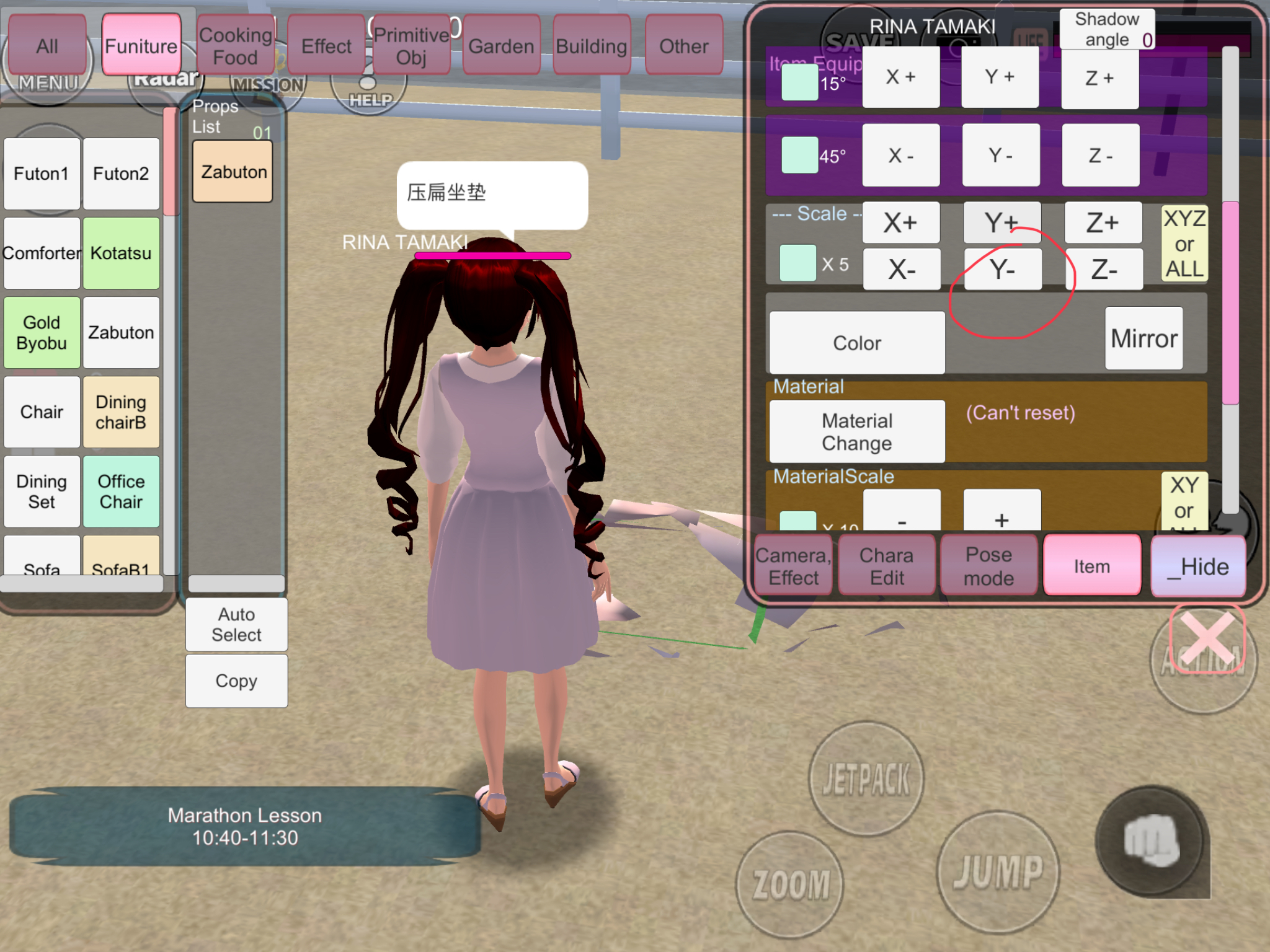Collapse panel using _Hide button
The width and height of the screenshot is (1270, 952).
[x=1197, y=566]
